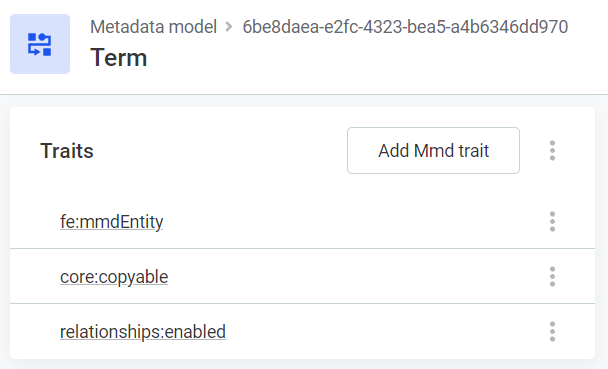Open the fe:mmdEntity trait link
The height and width of the screenshot is (369, 608).
point(112,222)
